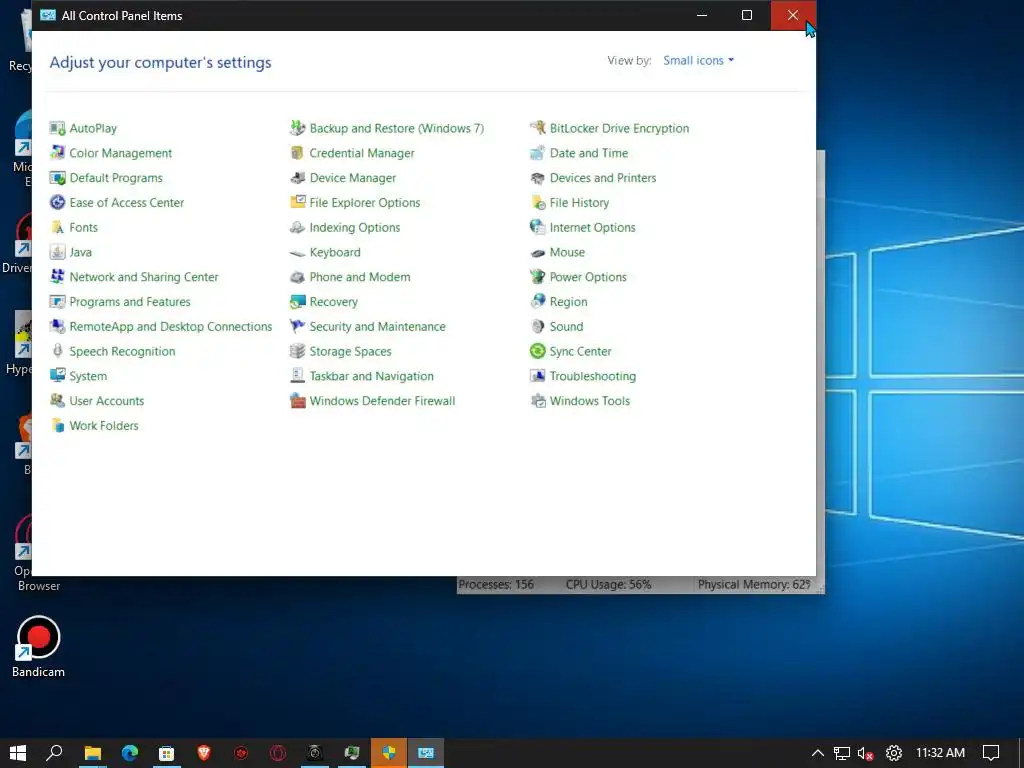Open Microsoft Store from the taskbar

pyautogui.click(x=167, y=753)
